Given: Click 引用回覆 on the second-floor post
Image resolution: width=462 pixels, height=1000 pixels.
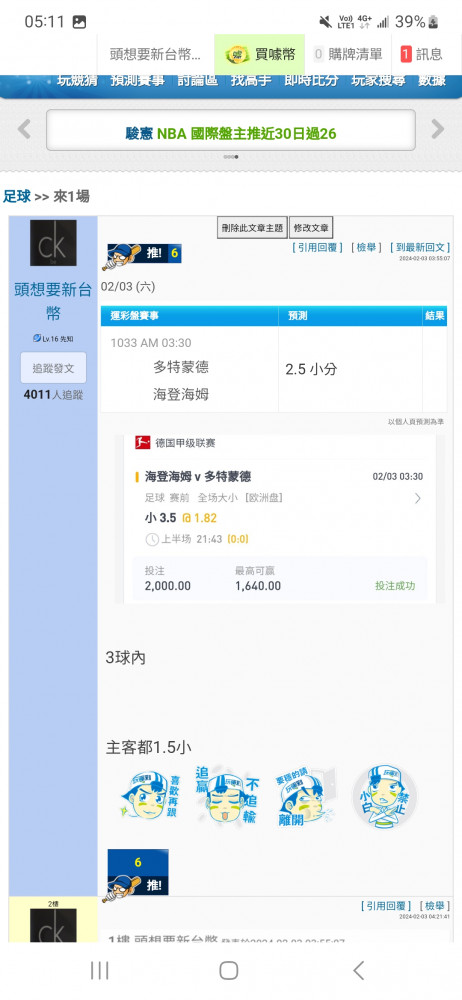Looking at the screenshot, I should pyautogui.click(x=387, y=906).
